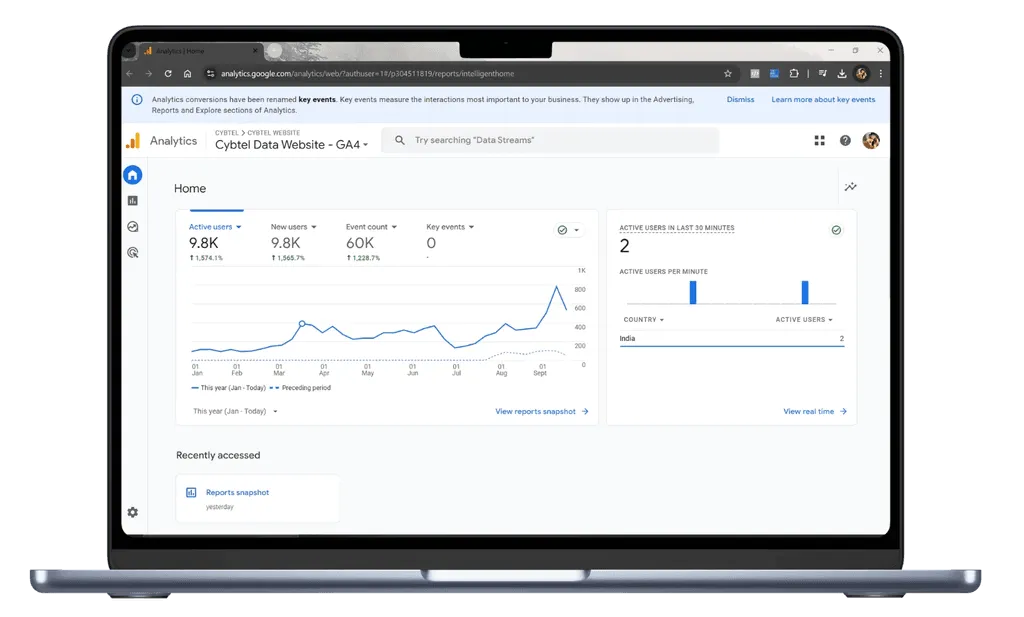The image size is (1024, 617).
Task: Open the Help question mark icon
Action: coord(845,140)
